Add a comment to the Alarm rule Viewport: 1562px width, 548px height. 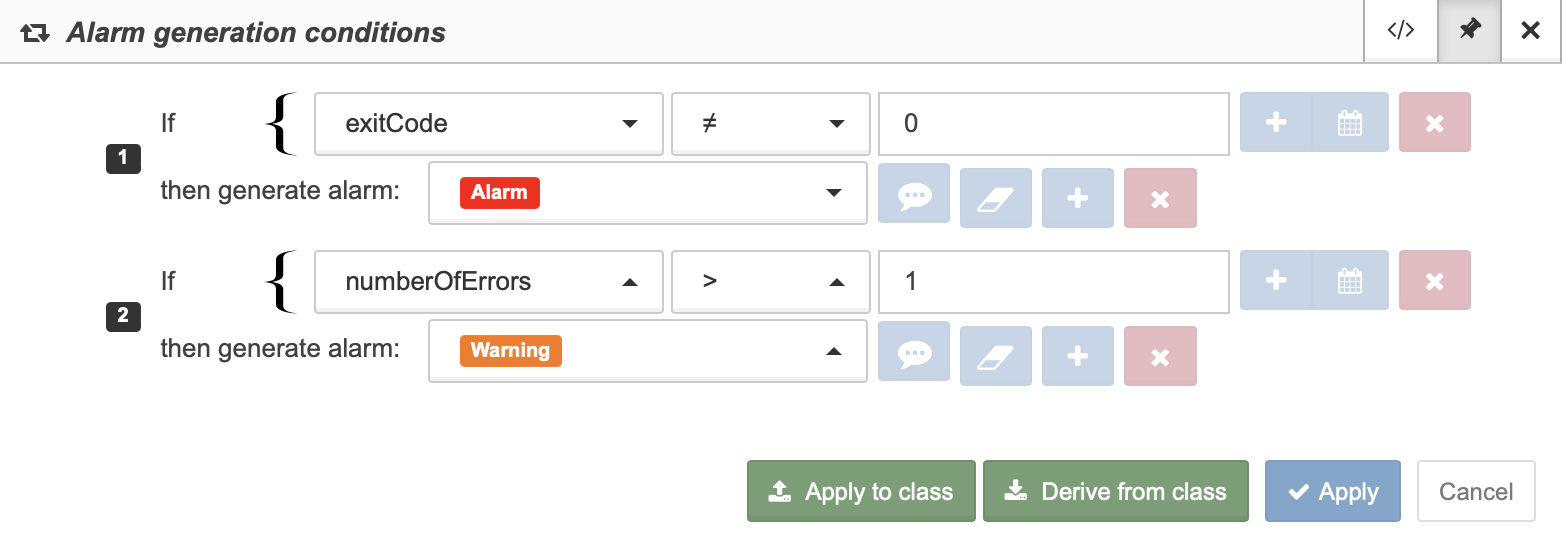pyautogui.click(x=914, y=193)
